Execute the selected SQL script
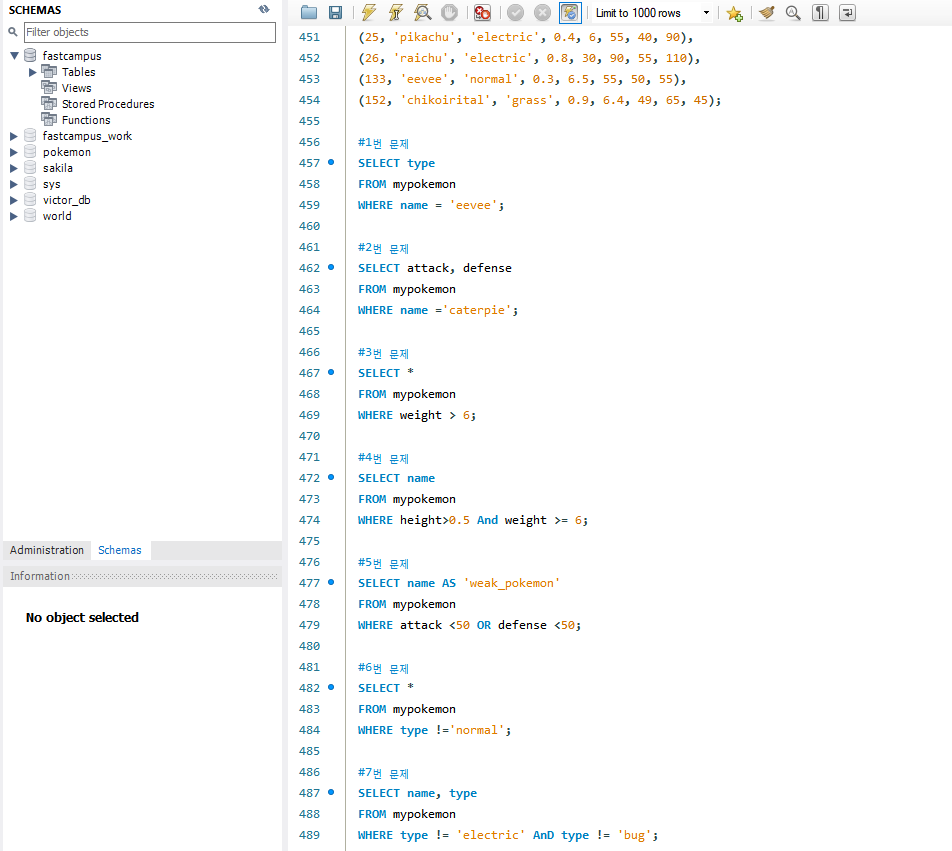Screen dimensions: 952x851 pos(369,12)
